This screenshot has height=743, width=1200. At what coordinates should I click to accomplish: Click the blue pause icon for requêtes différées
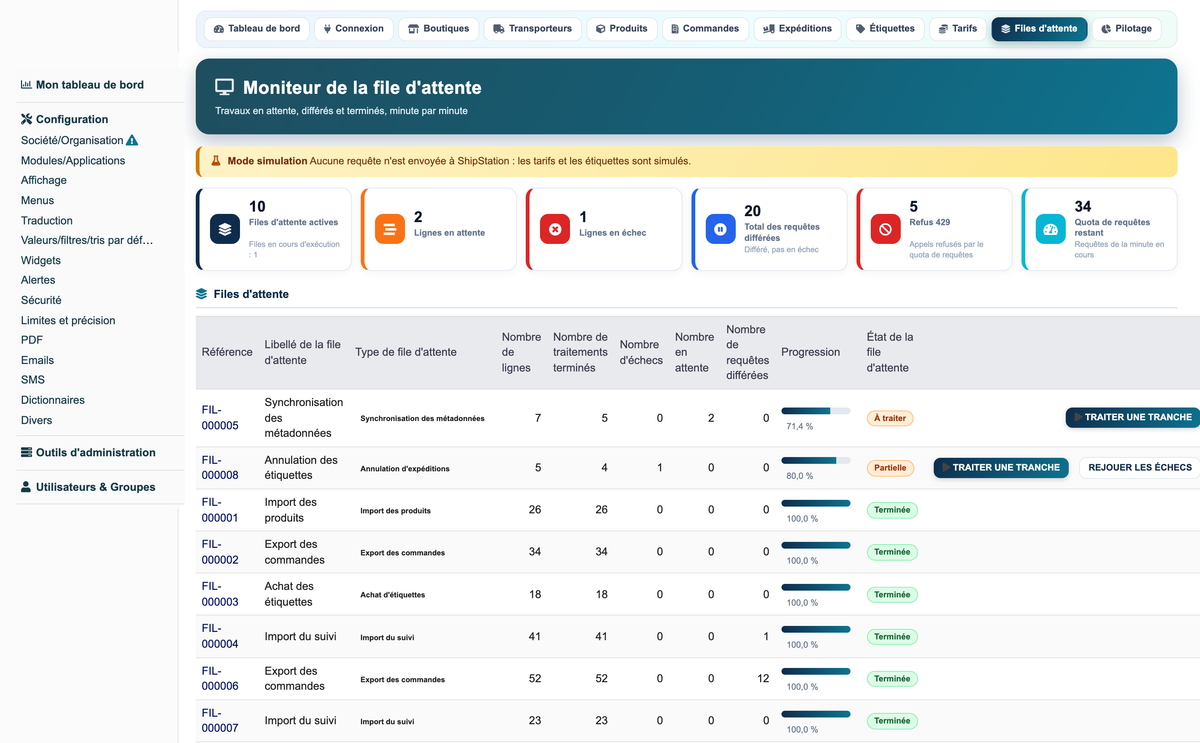tap(720, 229)
